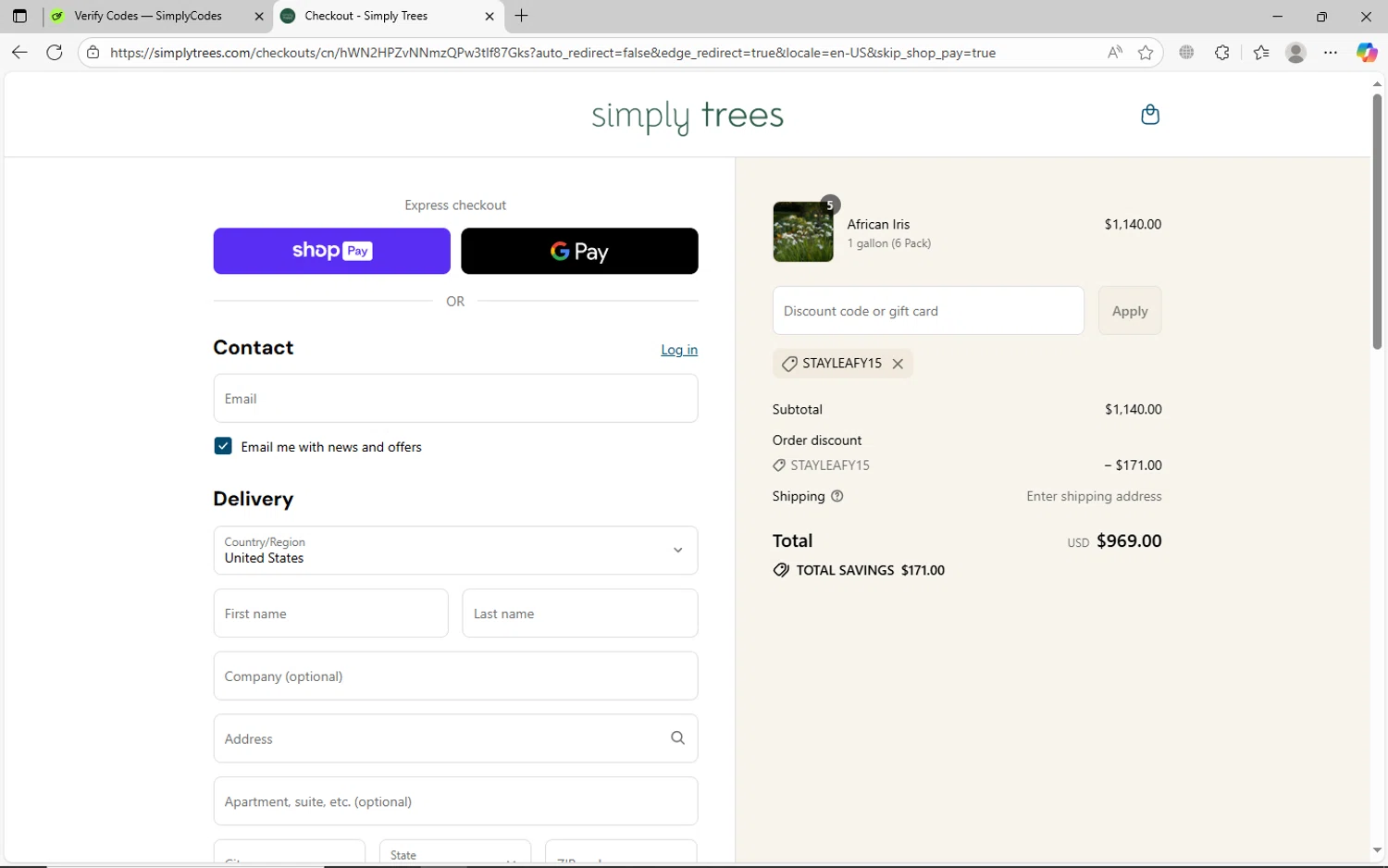
Task: Pay with Shop Pay button
Action: tap(331, 251)
